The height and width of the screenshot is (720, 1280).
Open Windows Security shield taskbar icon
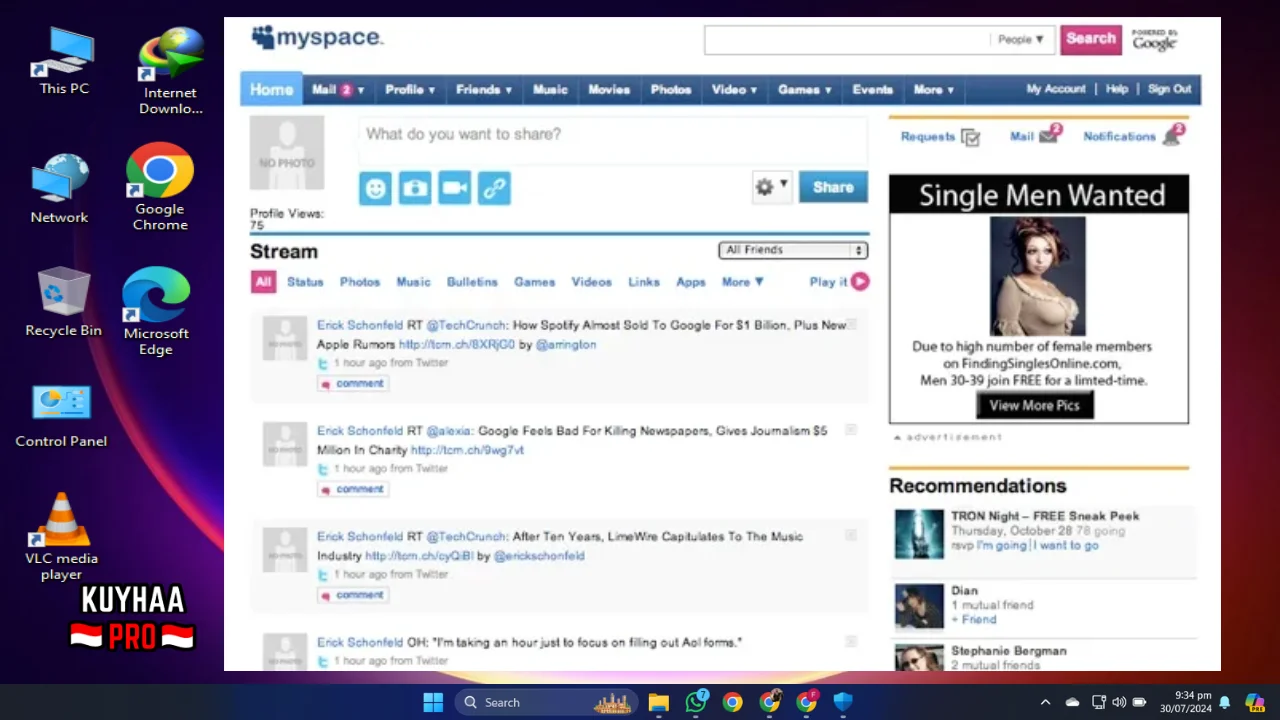point(843,702)
